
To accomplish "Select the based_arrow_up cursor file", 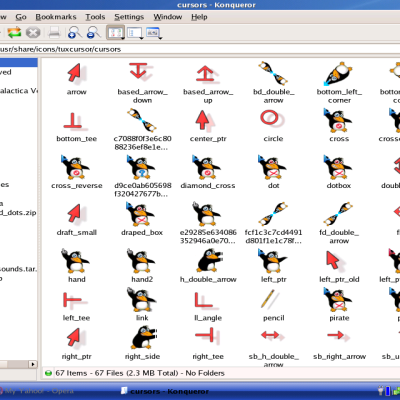I will [x=208, y=83].
